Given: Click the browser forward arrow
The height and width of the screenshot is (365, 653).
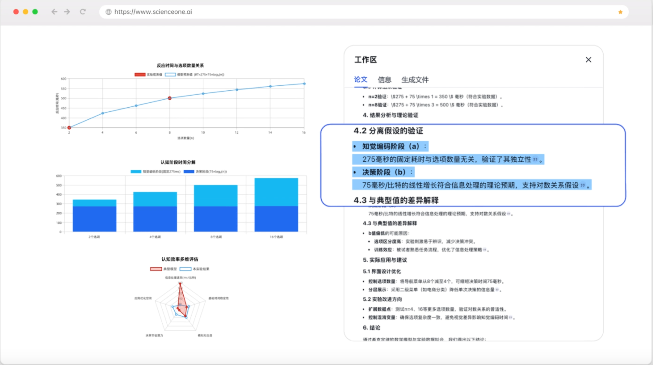Looking at the screenshot, I should coord(67,12).
